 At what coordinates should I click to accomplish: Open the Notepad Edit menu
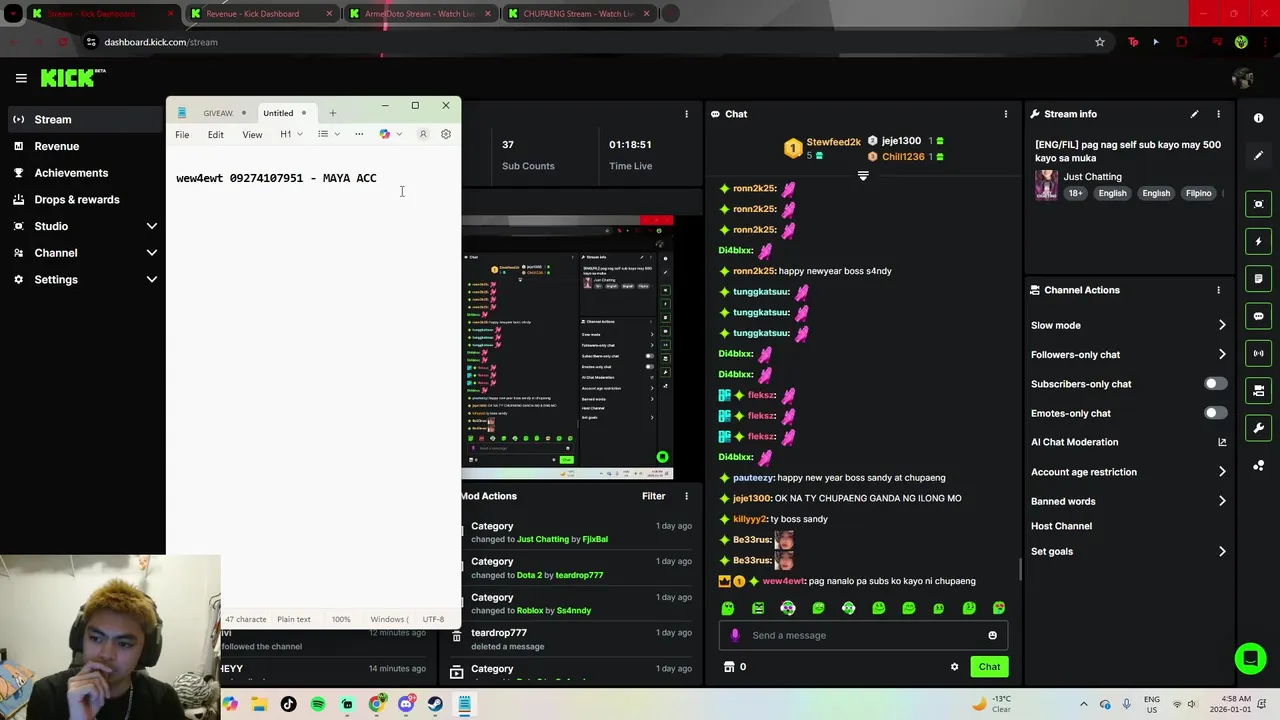point(215,134)
